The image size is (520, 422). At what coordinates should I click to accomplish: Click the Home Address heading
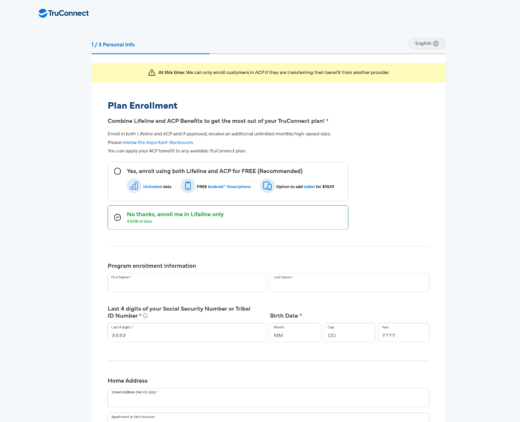pyautogui.click(x=127, y=381)
